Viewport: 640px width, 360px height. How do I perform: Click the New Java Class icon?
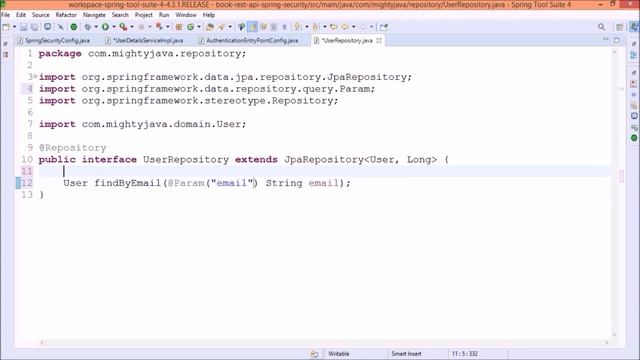pyautogui.click(x=190, y=27)
